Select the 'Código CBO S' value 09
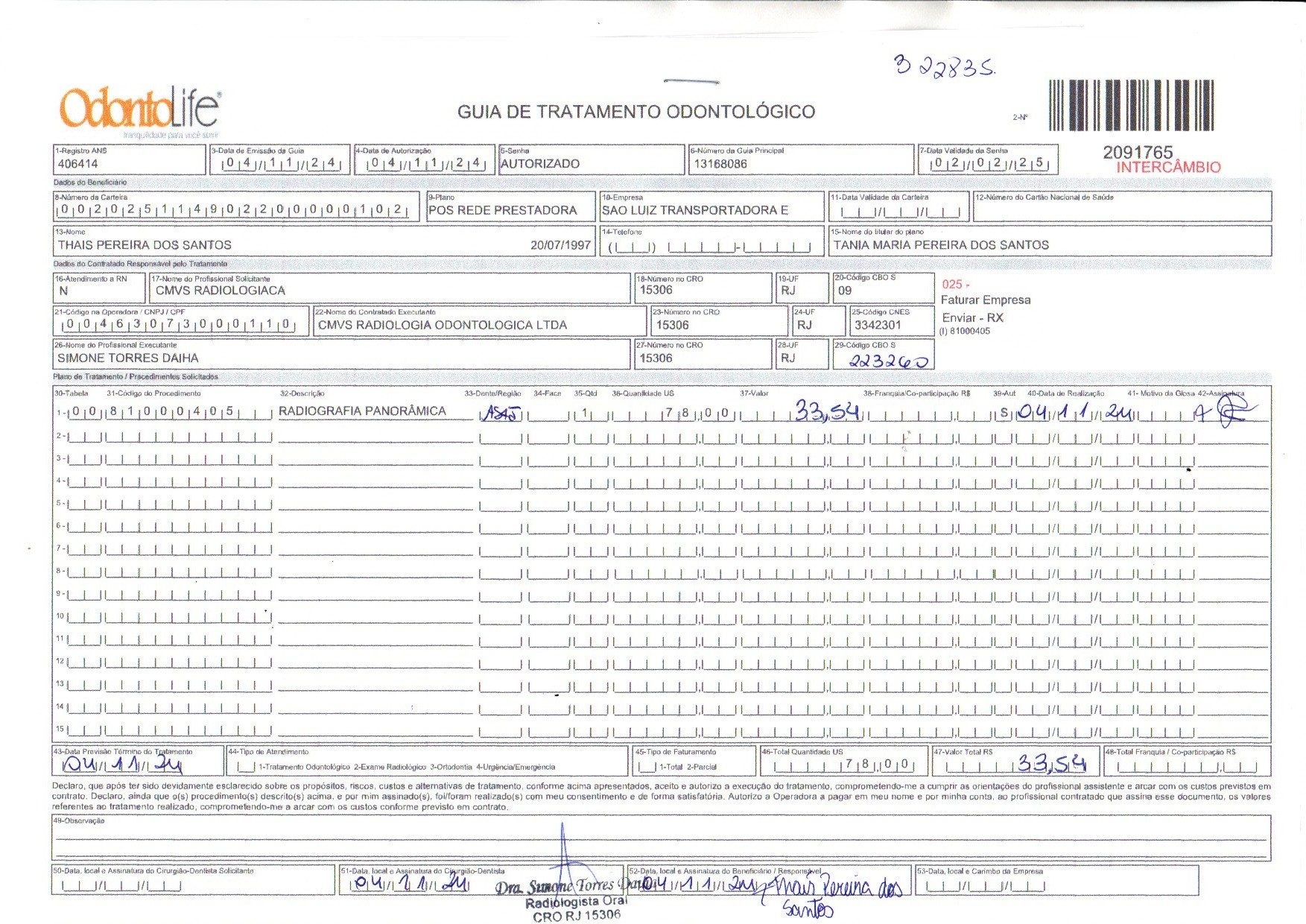Image resolution: width=1306 pixels, height=924 pixels. point(845,291)
